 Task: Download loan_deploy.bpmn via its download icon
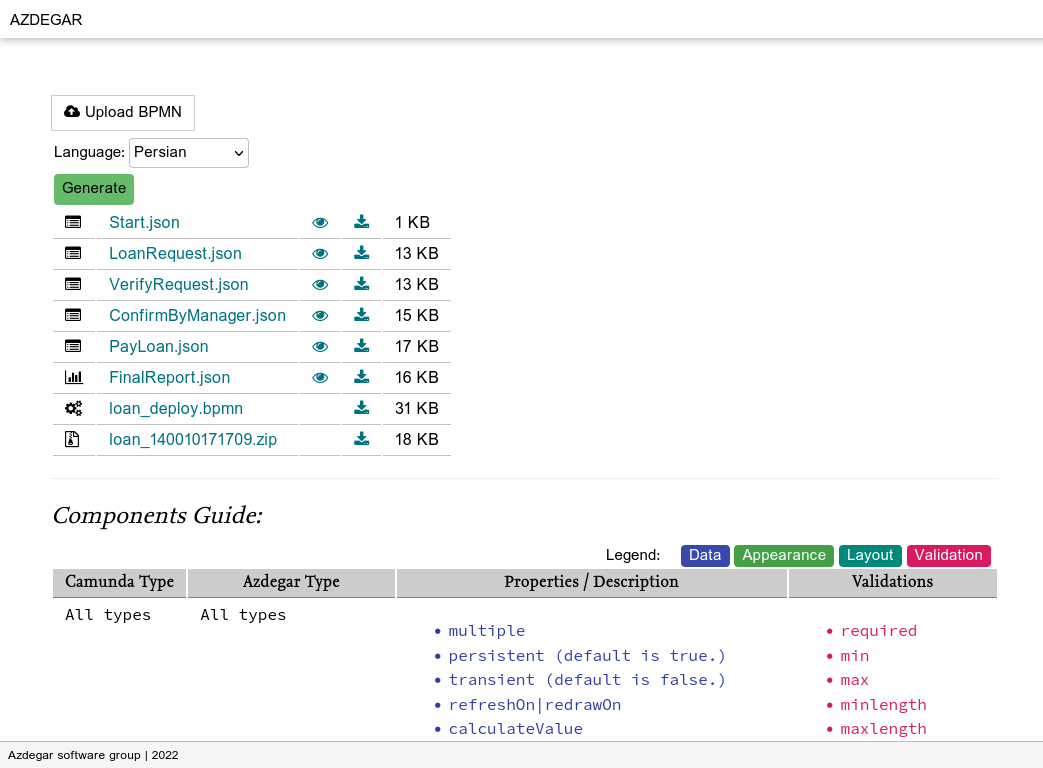361,408
